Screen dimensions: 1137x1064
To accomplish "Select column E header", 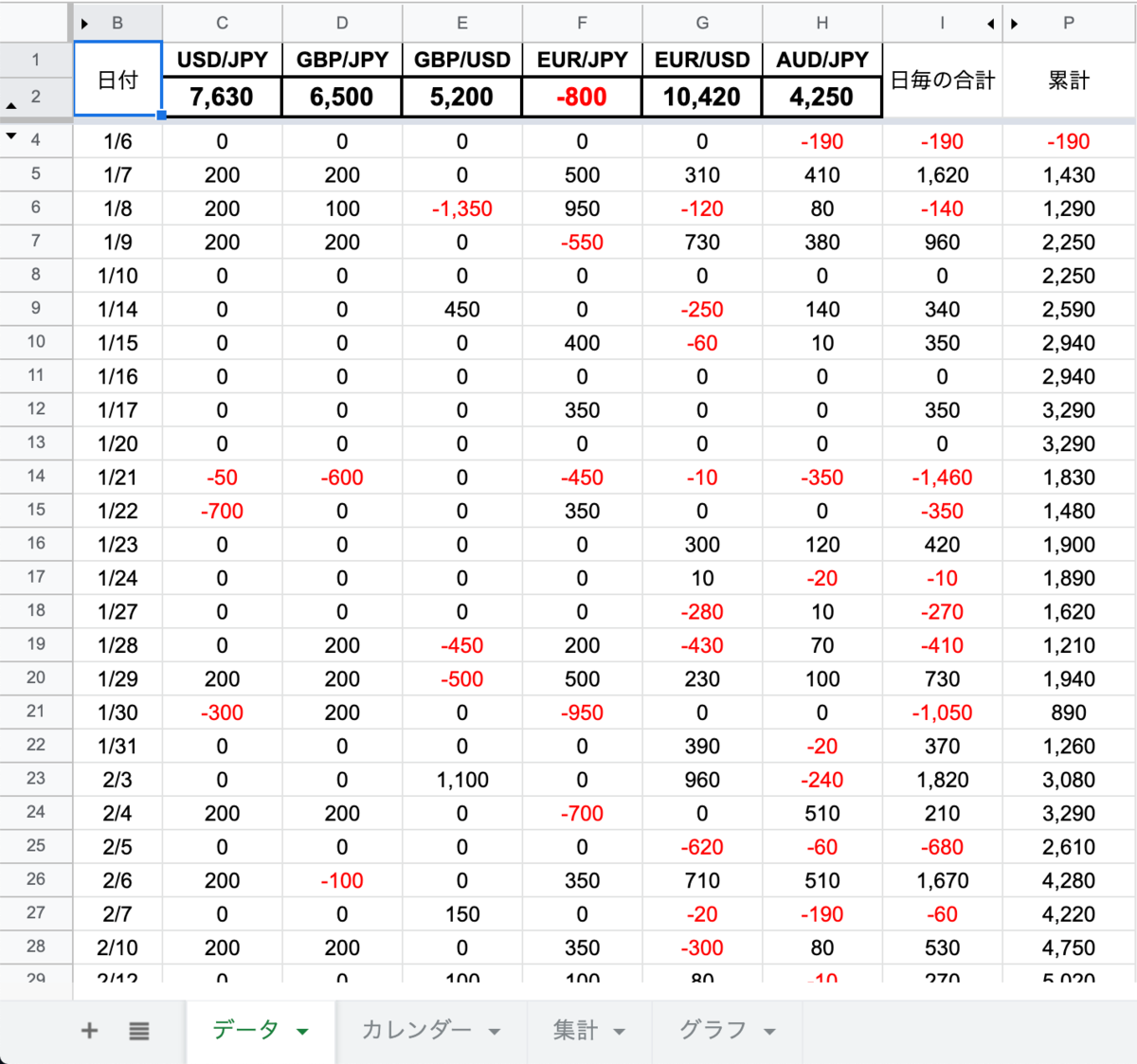I will pos(462,23).
